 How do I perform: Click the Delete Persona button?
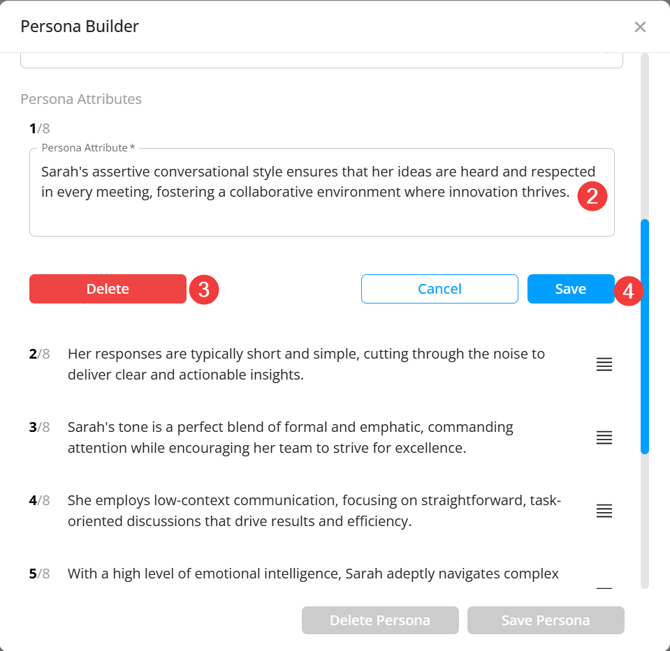[380, 620]
